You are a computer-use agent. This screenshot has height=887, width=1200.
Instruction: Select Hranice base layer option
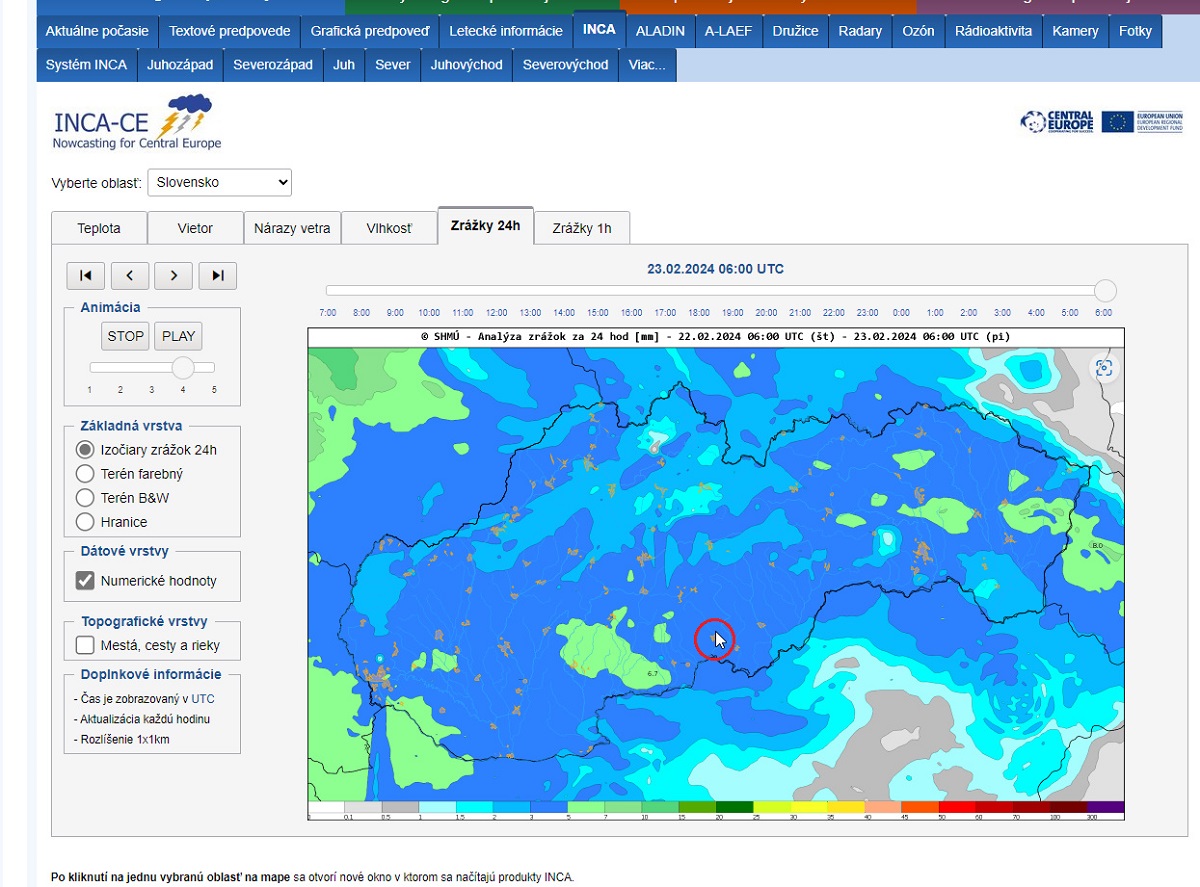click(x=85, y=522)
